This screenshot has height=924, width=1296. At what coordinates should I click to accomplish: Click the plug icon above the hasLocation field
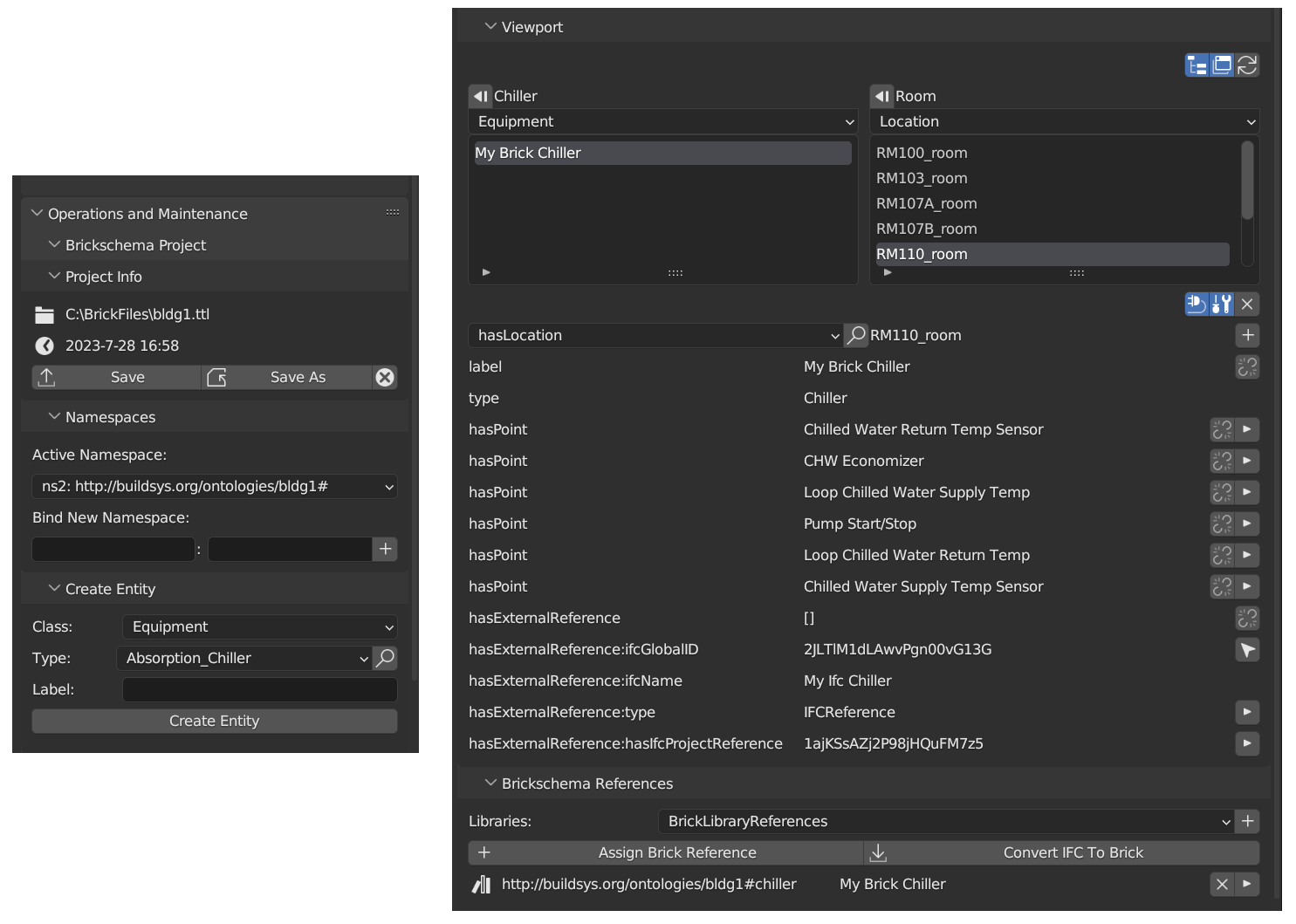1196,304
